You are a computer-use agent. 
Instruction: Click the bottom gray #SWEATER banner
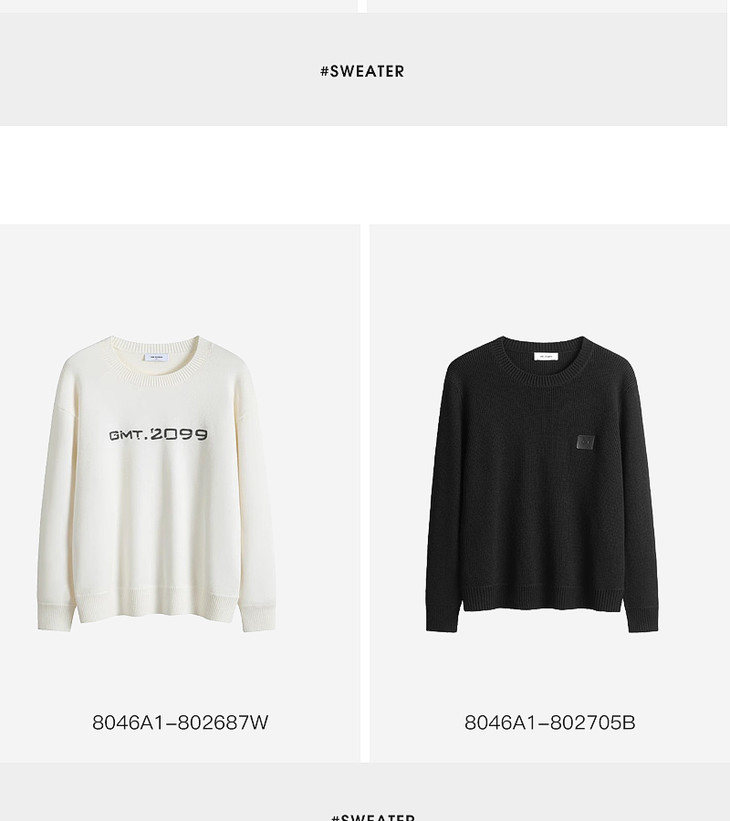(365, 792)
